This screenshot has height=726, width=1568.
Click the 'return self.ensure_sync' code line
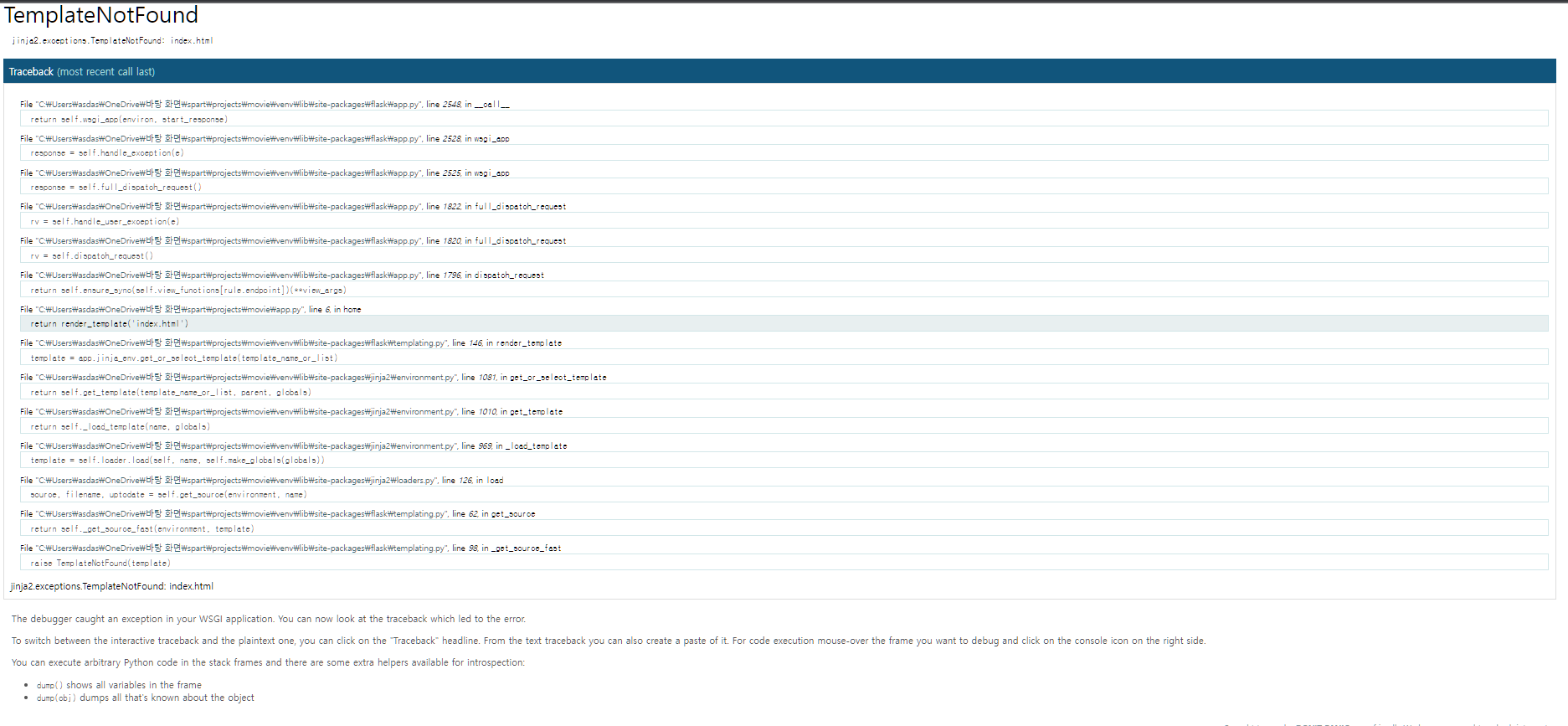(x=188, y=291)
